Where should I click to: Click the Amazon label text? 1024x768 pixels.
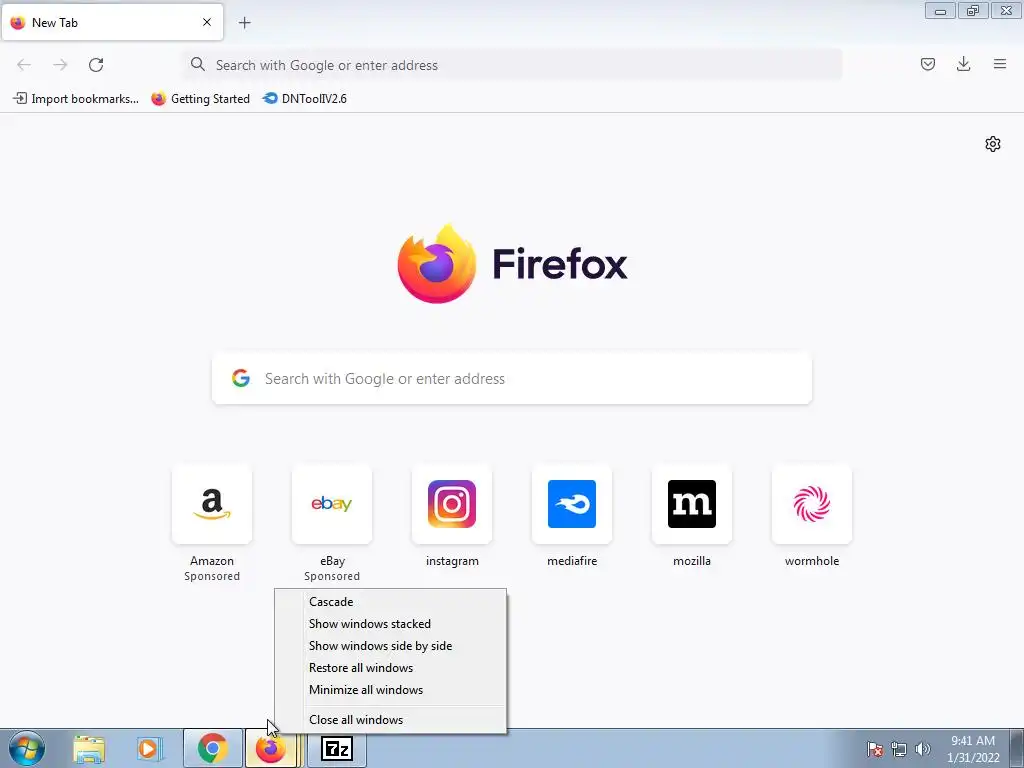point(212,561)
